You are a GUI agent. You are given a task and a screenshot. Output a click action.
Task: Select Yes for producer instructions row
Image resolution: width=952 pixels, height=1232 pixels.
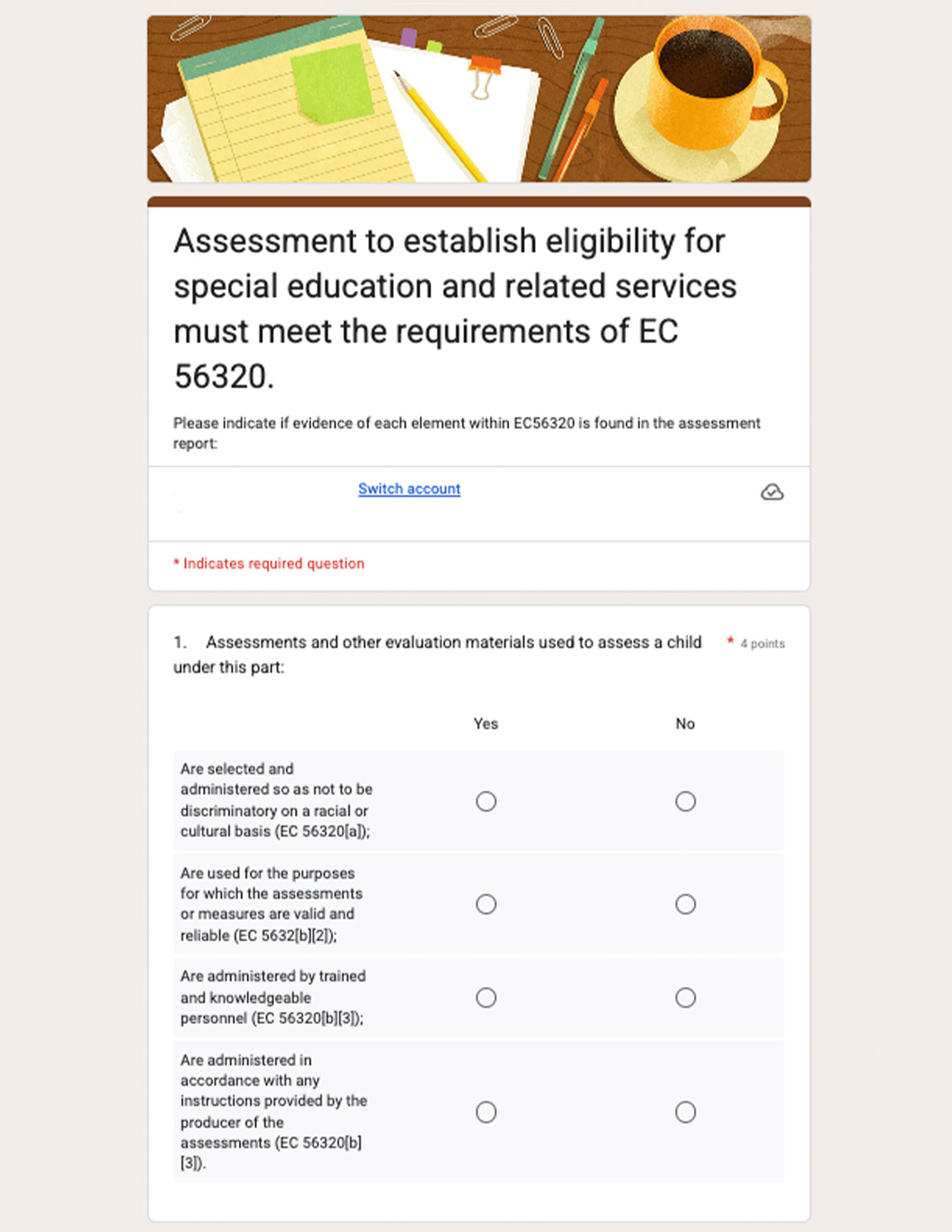point(486,1112)
